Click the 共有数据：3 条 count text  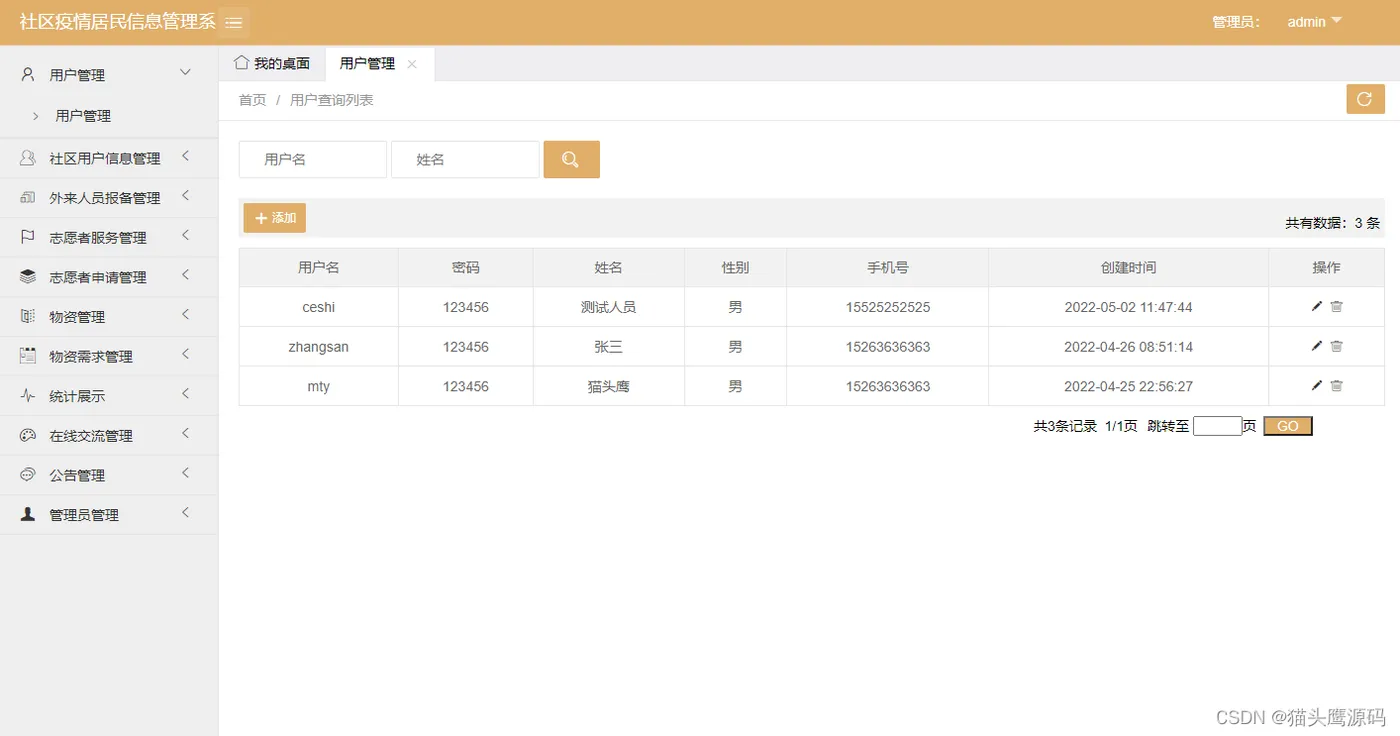(x=1333, y=223)
